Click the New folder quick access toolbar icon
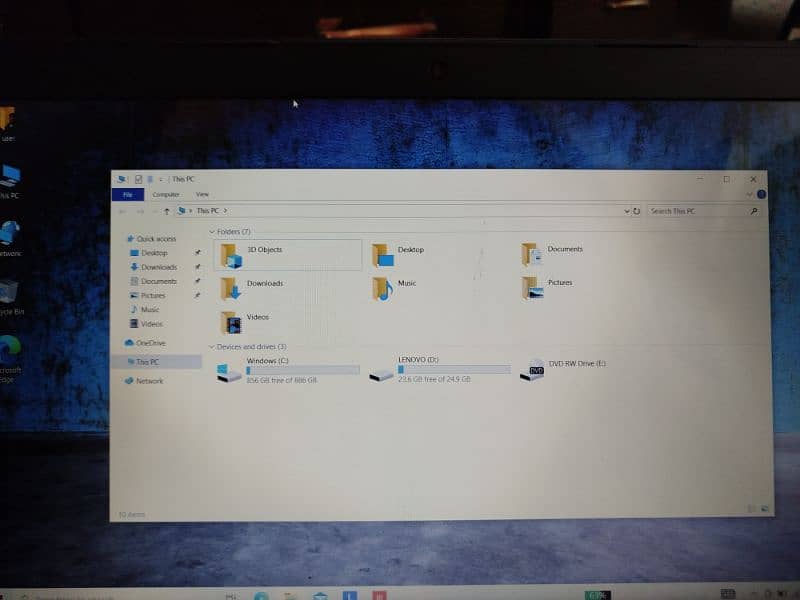The image size is (800, 600). click(x=150, y=179)
